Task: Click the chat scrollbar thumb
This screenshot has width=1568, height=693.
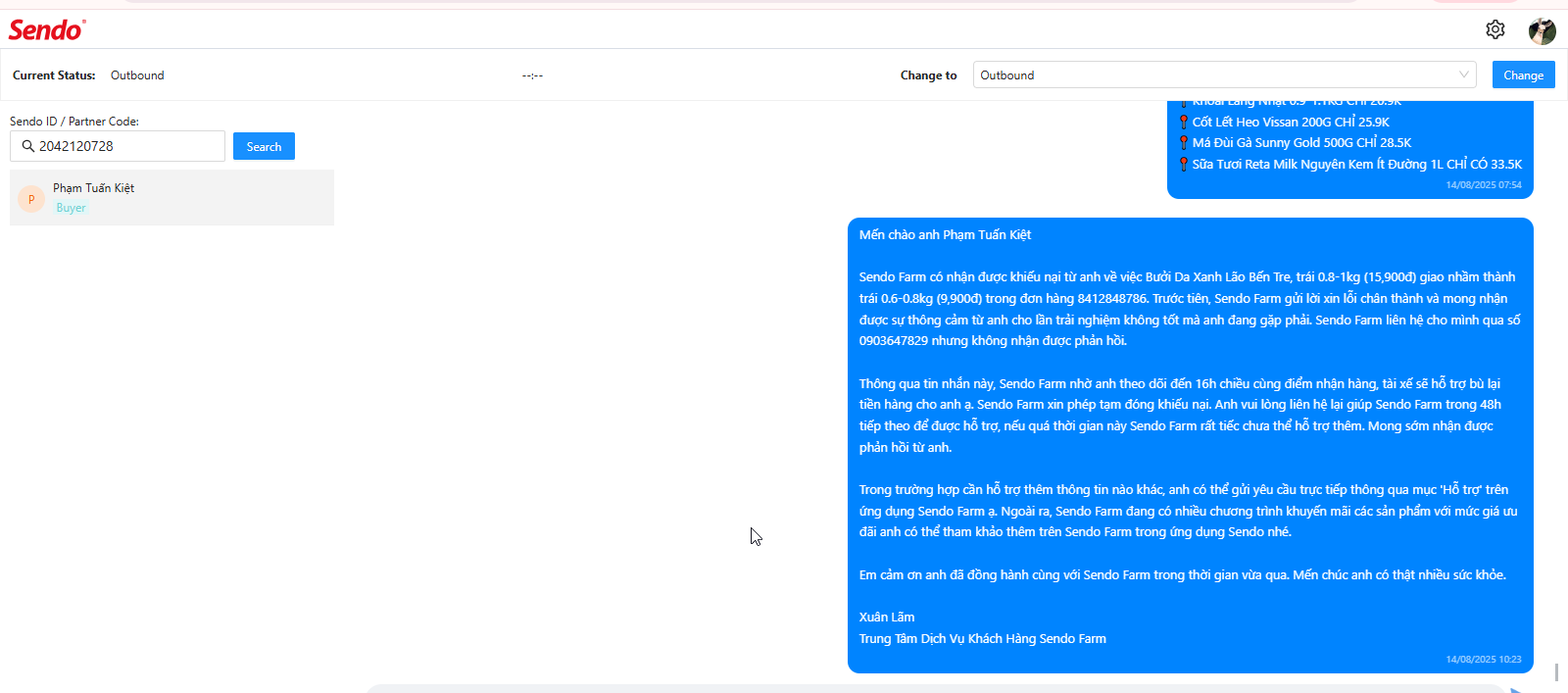Action: click(x=1556, y=672)
